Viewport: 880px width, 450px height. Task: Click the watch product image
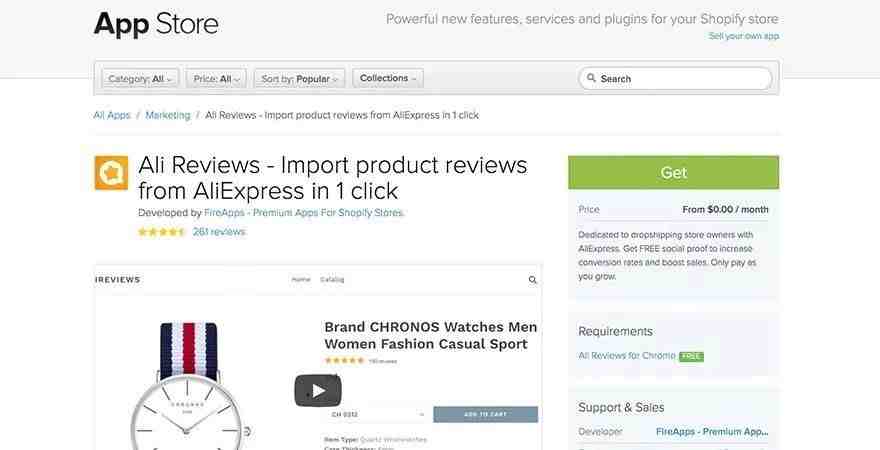pyautogui.click(x=189, y=386)
